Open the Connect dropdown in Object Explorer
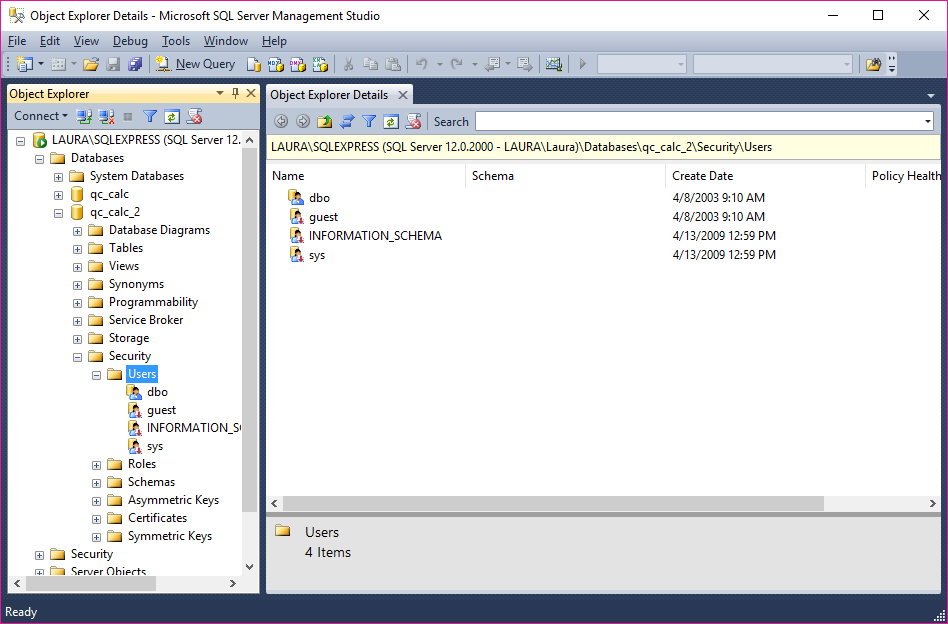This screenshot has width=948, height=624. (x=41, y=116)
